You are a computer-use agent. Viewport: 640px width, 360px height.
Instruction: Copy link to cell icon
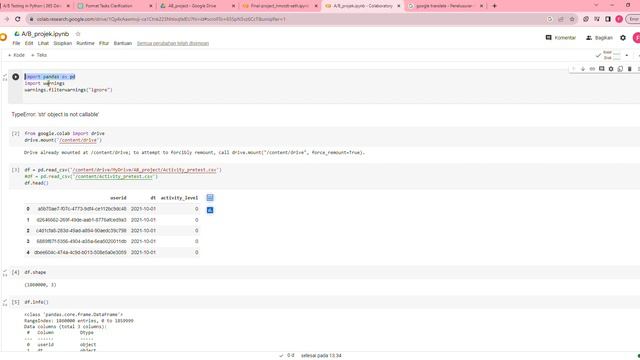(x=592, y=69)
